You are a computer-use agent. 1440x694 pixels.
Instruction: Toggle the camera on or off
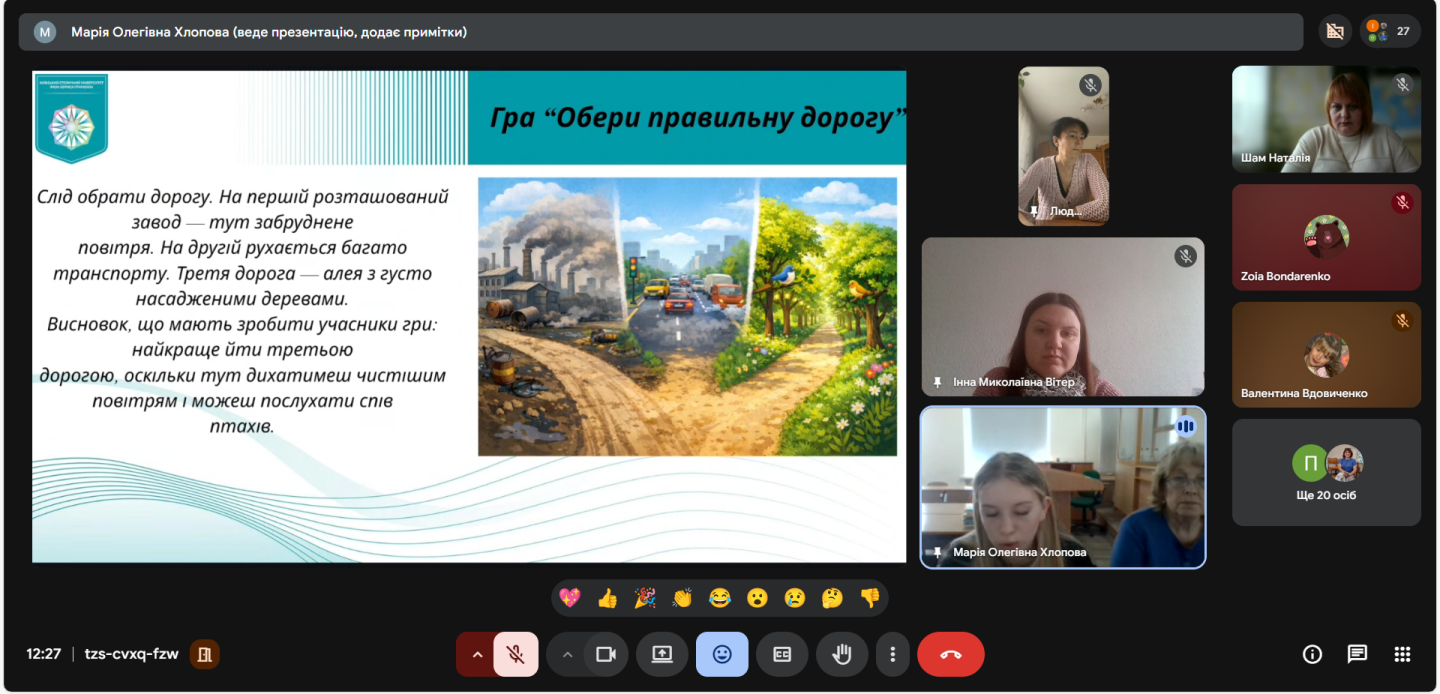[x=605, y=654]
